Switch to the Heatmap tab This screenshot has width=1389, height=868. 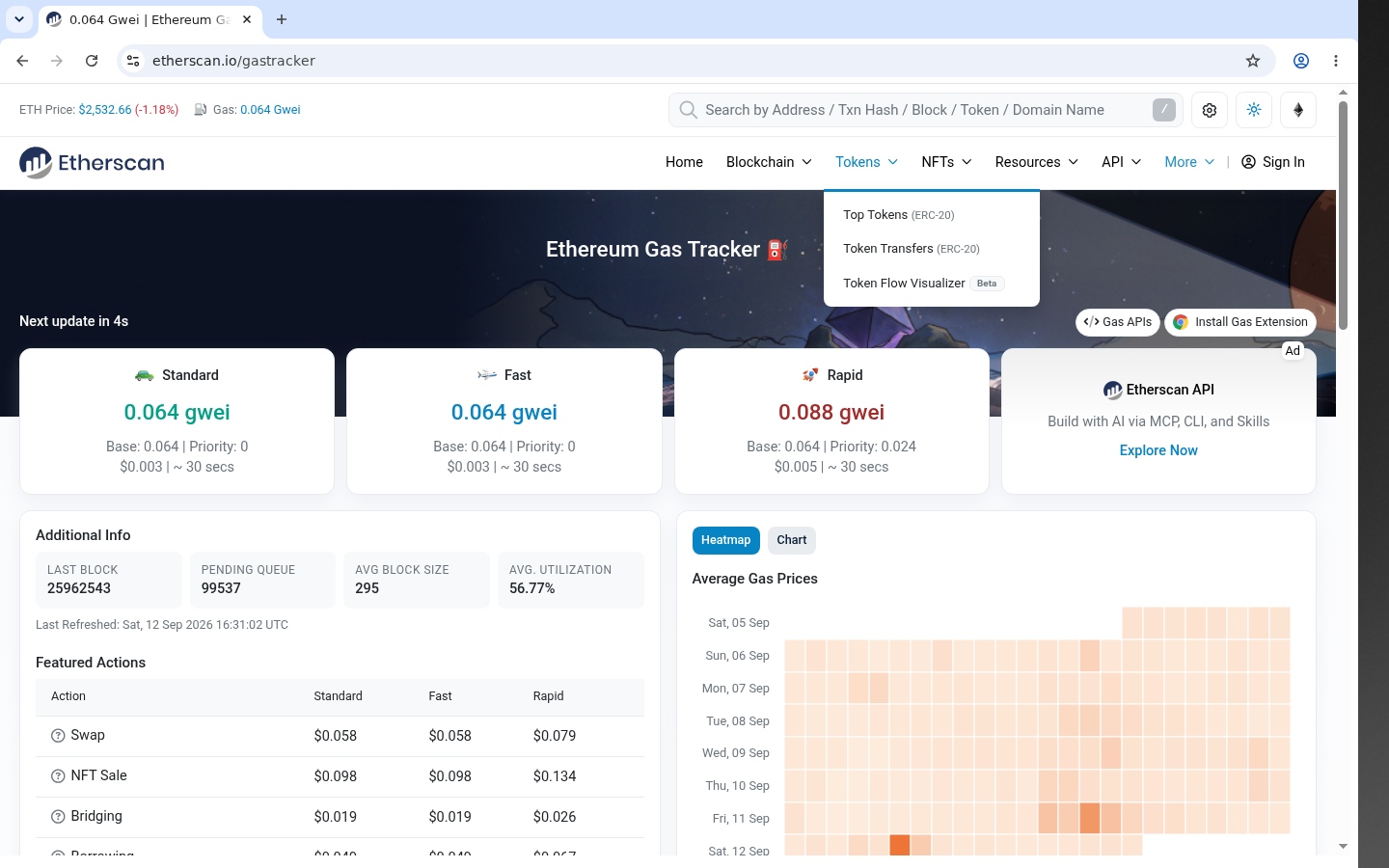(726, 540)
